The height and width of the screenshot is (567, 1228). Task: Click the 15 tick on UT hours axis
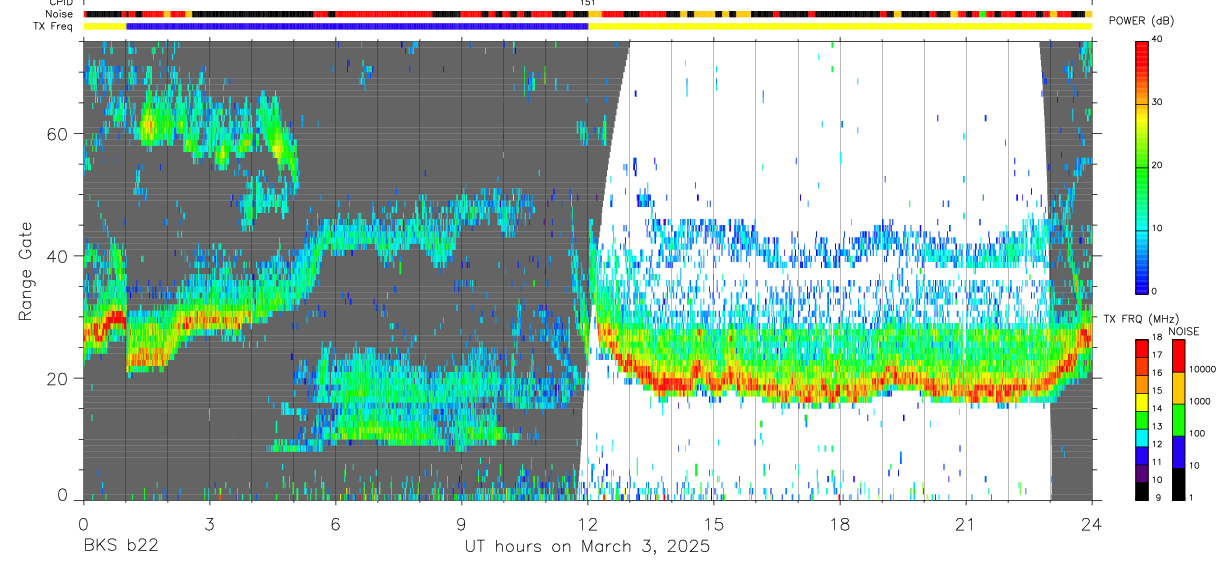point(714,524)
